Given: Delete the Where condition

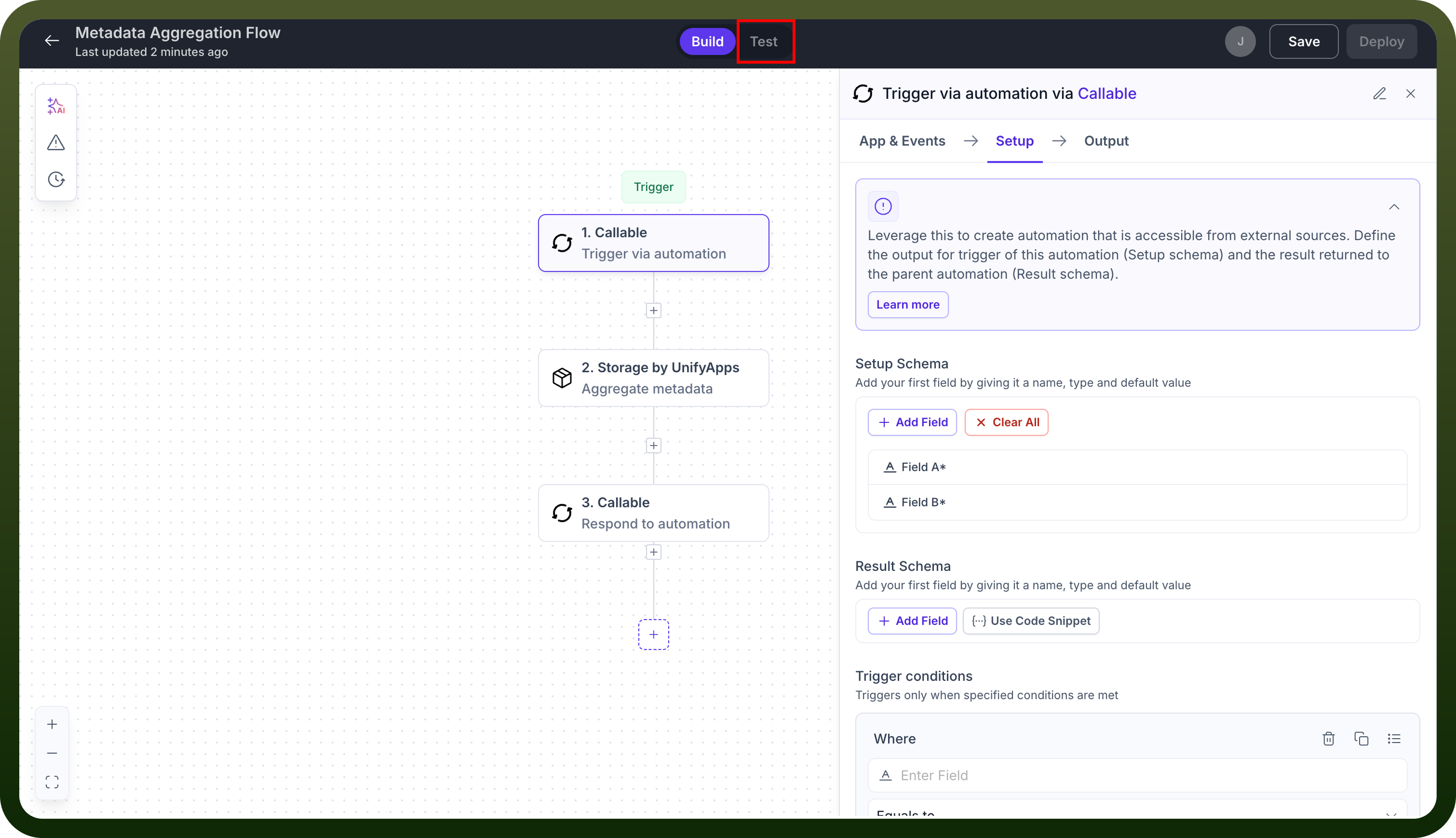Looking at the screenshot, I should [x=1328, y=738].
